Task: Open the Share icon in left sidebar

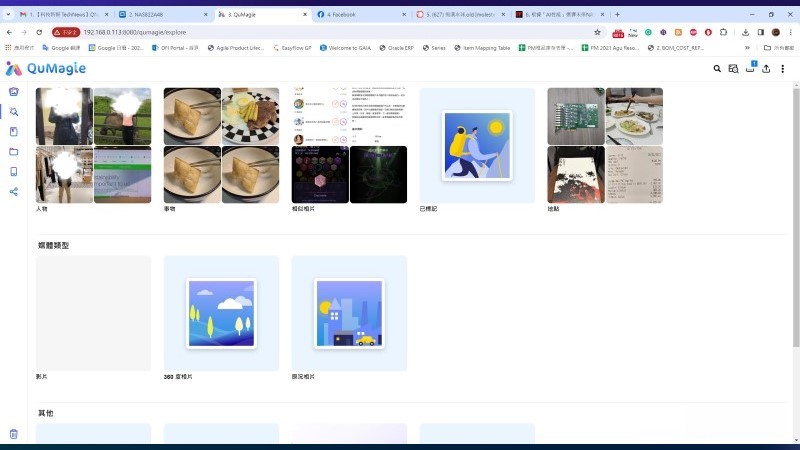Action: tap(14, 191)
